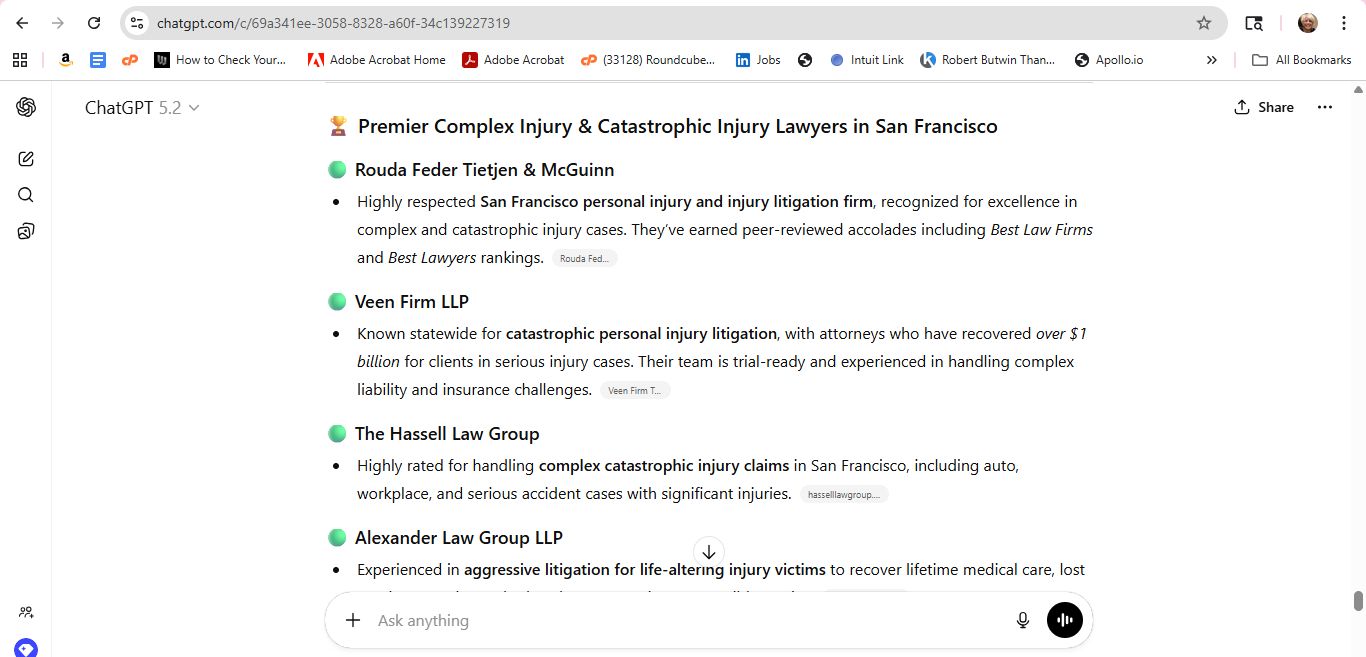Open the Chrome apps grid shortcut
This screenshot has height=657, width=1366.
pos(20,60)
